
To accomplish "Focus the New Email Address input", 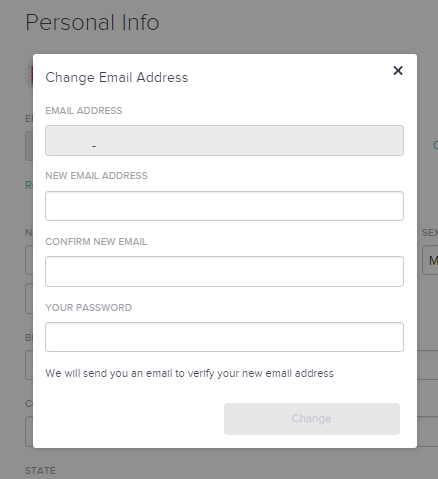I will (224, 206).
